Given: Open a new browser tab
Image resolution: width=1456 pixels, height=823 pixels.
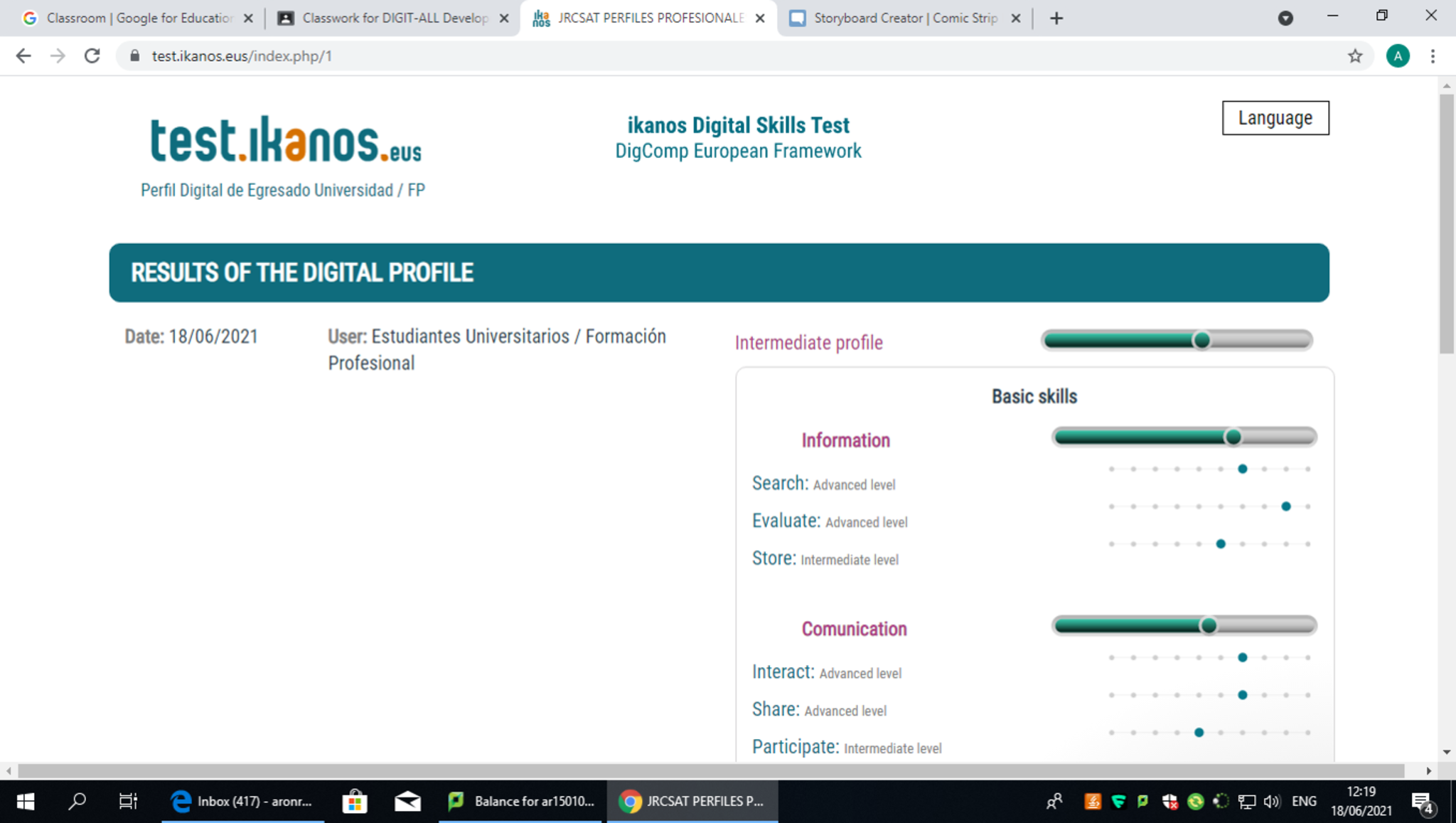Looking at the screenshot, I should click(1056, 18).
